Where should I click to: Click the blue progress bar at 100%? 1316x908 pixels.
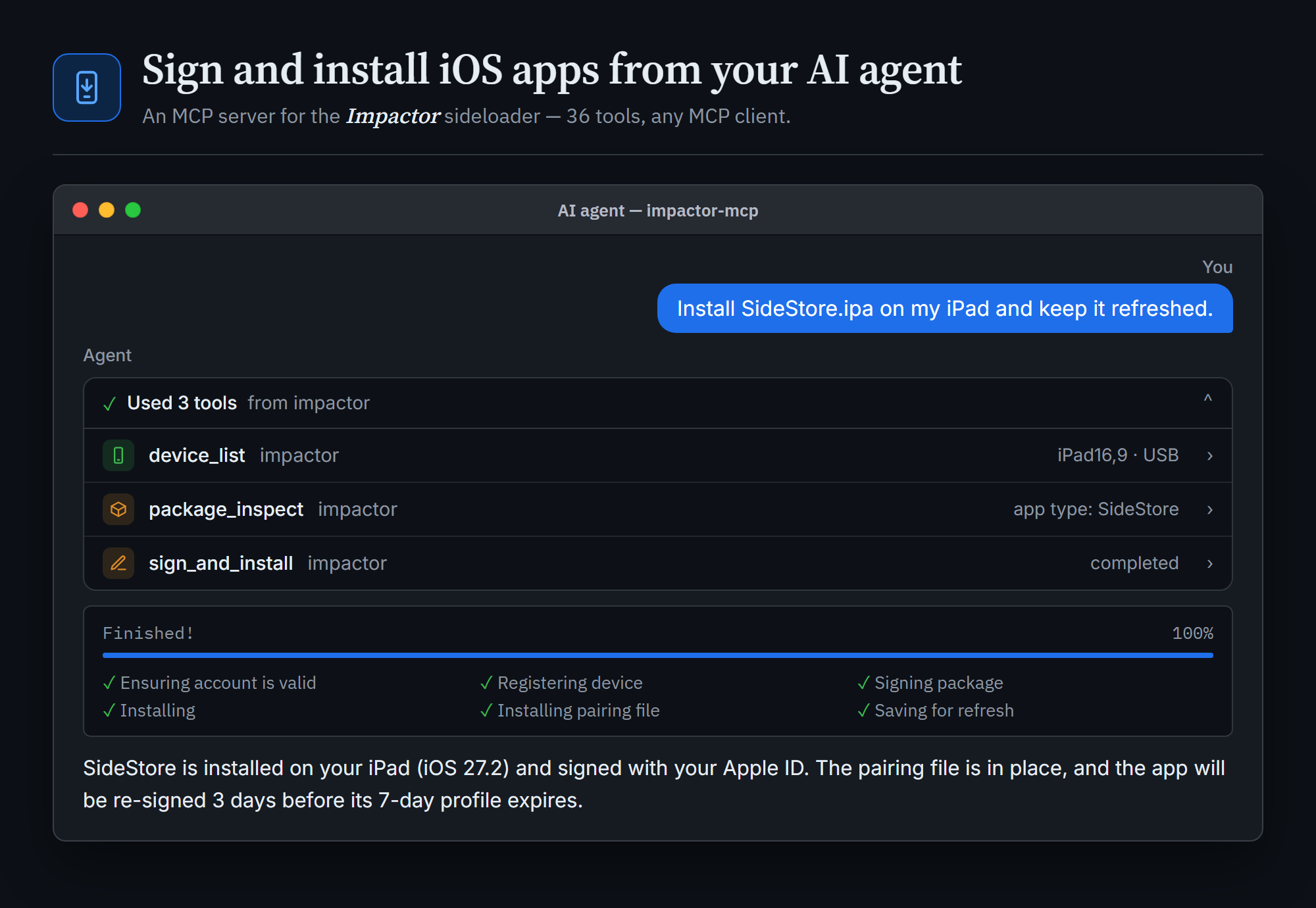pos(658,655)
